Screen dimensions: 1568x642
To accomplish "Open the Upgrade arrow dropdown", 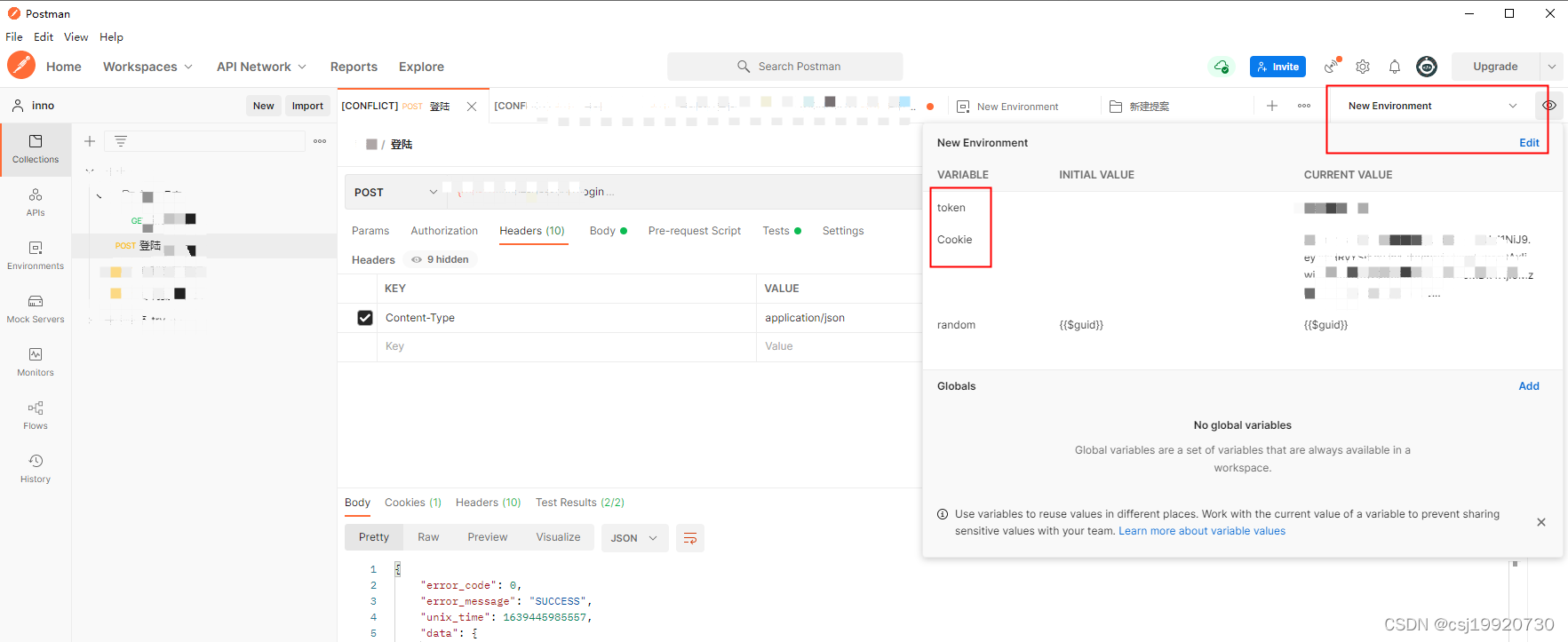I will coord(1552,67).
